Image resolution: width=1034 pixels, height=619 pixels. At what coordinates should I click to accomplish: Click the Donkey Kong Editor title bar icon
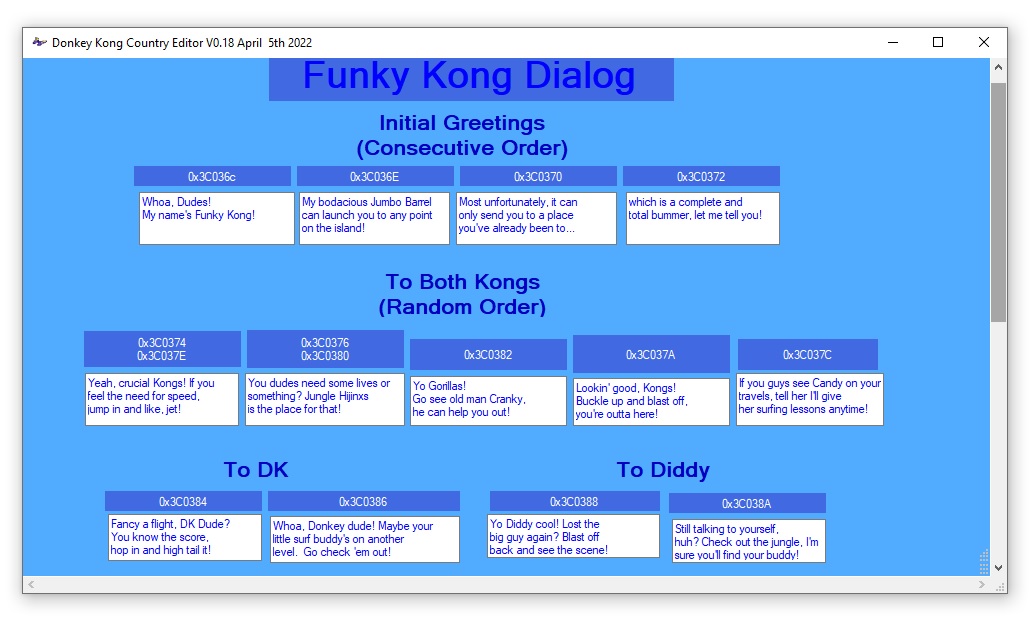click(x=39, y=43)
